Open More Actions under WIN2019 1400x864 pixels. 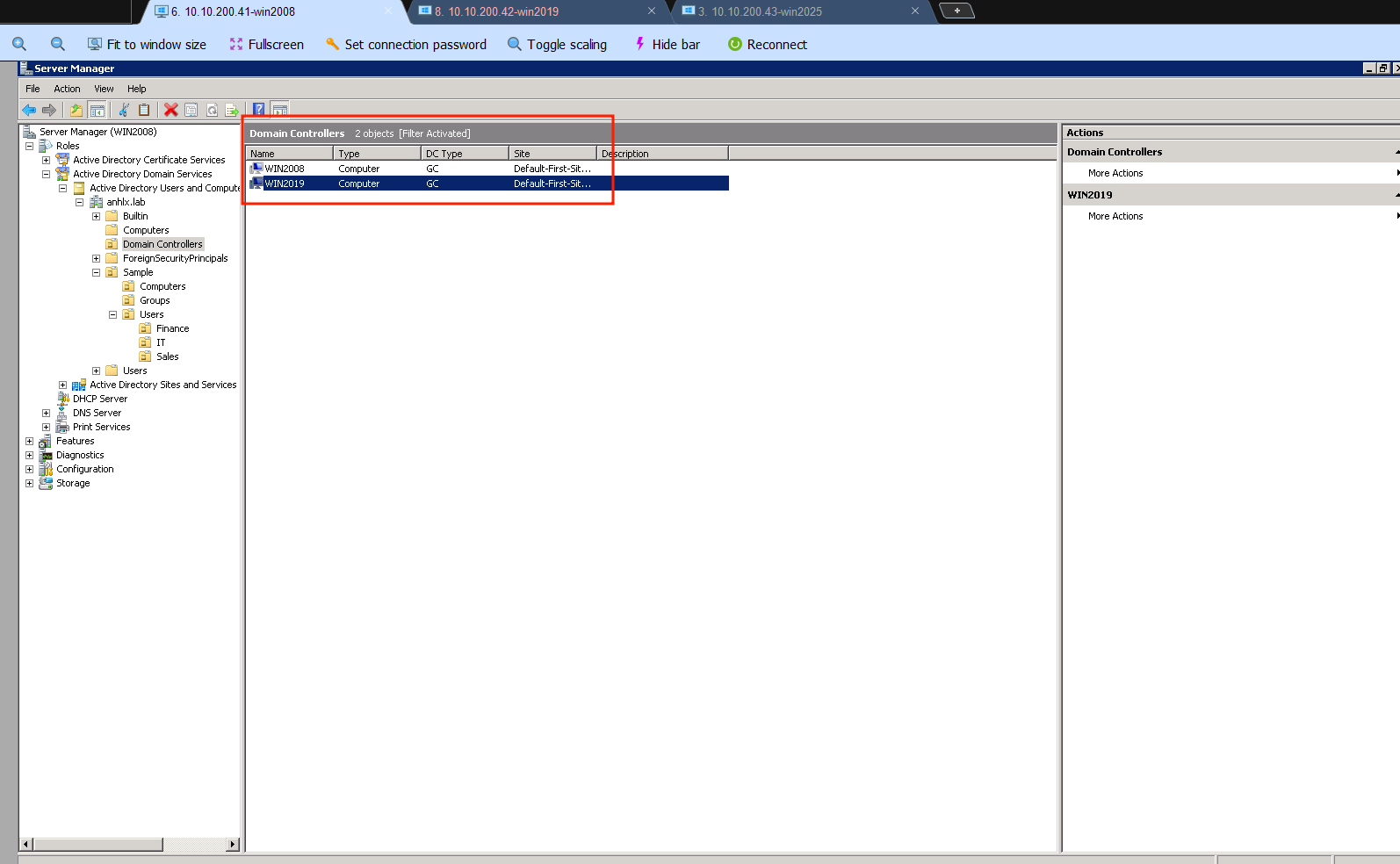pyautogui.click(x=1115, y=216)
